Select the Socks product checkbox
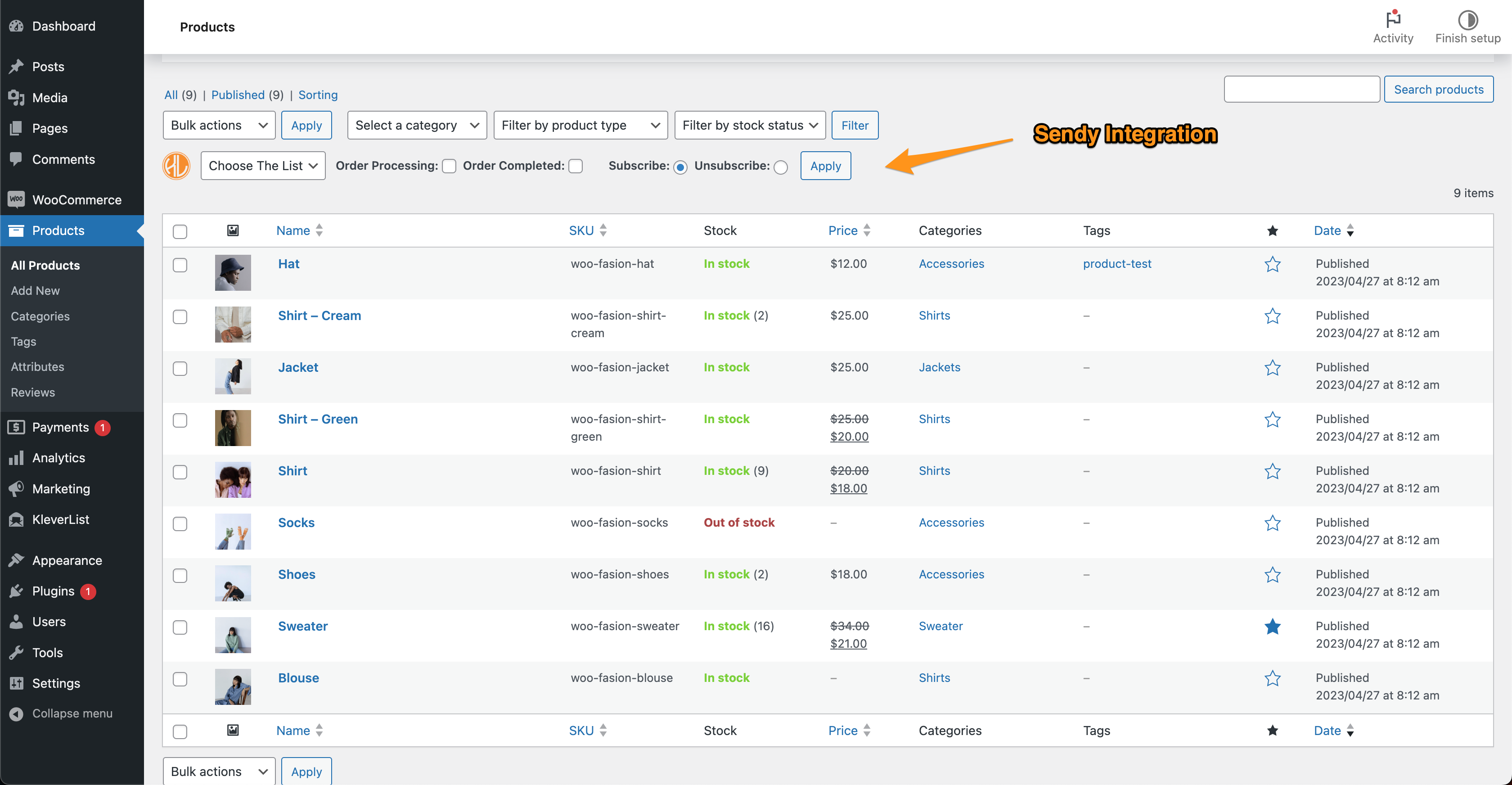Image resolution: width=1512 pixels, height=785 pixels. tap(180, 524)
